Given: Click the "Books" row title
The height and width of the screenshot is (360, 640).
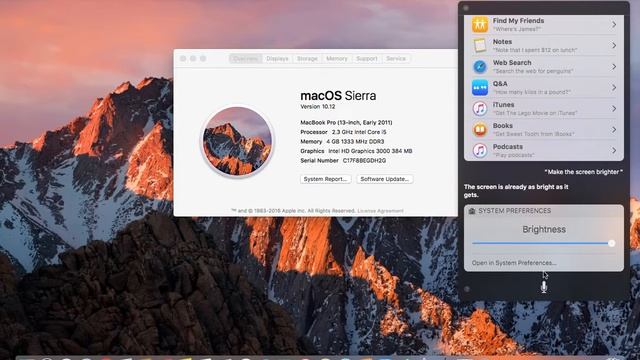Looking at the screenshot, I should point(502,126).
